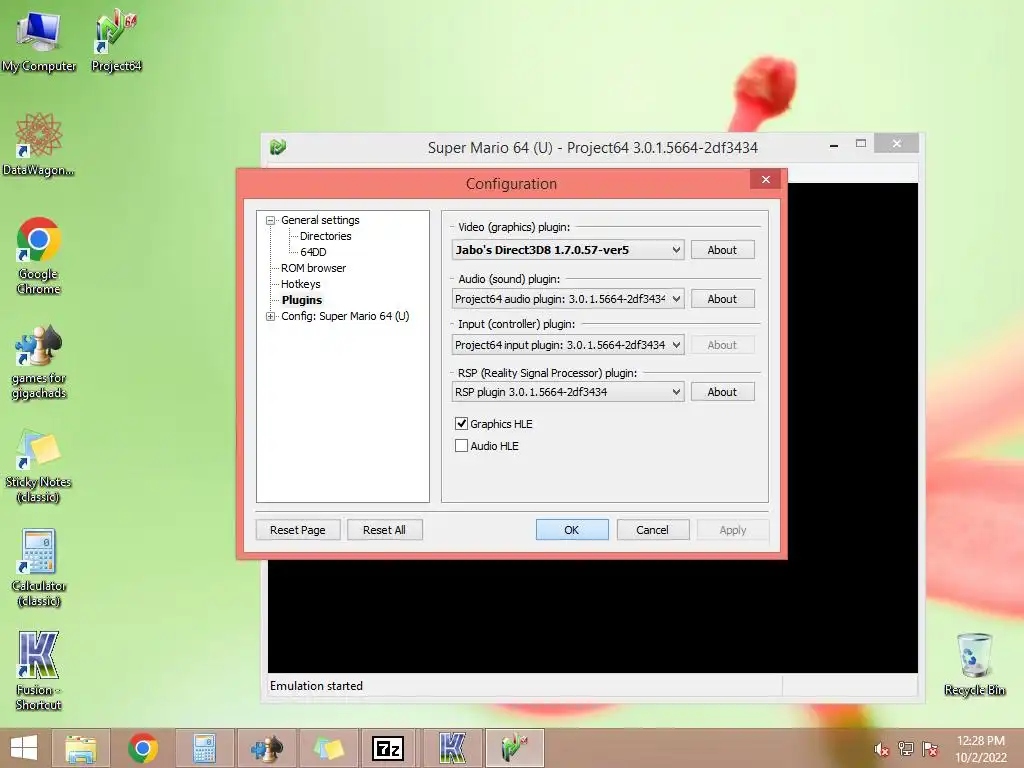Click the Project64 window title bar text
The image size is (1024, 768).
coord(592,148)
